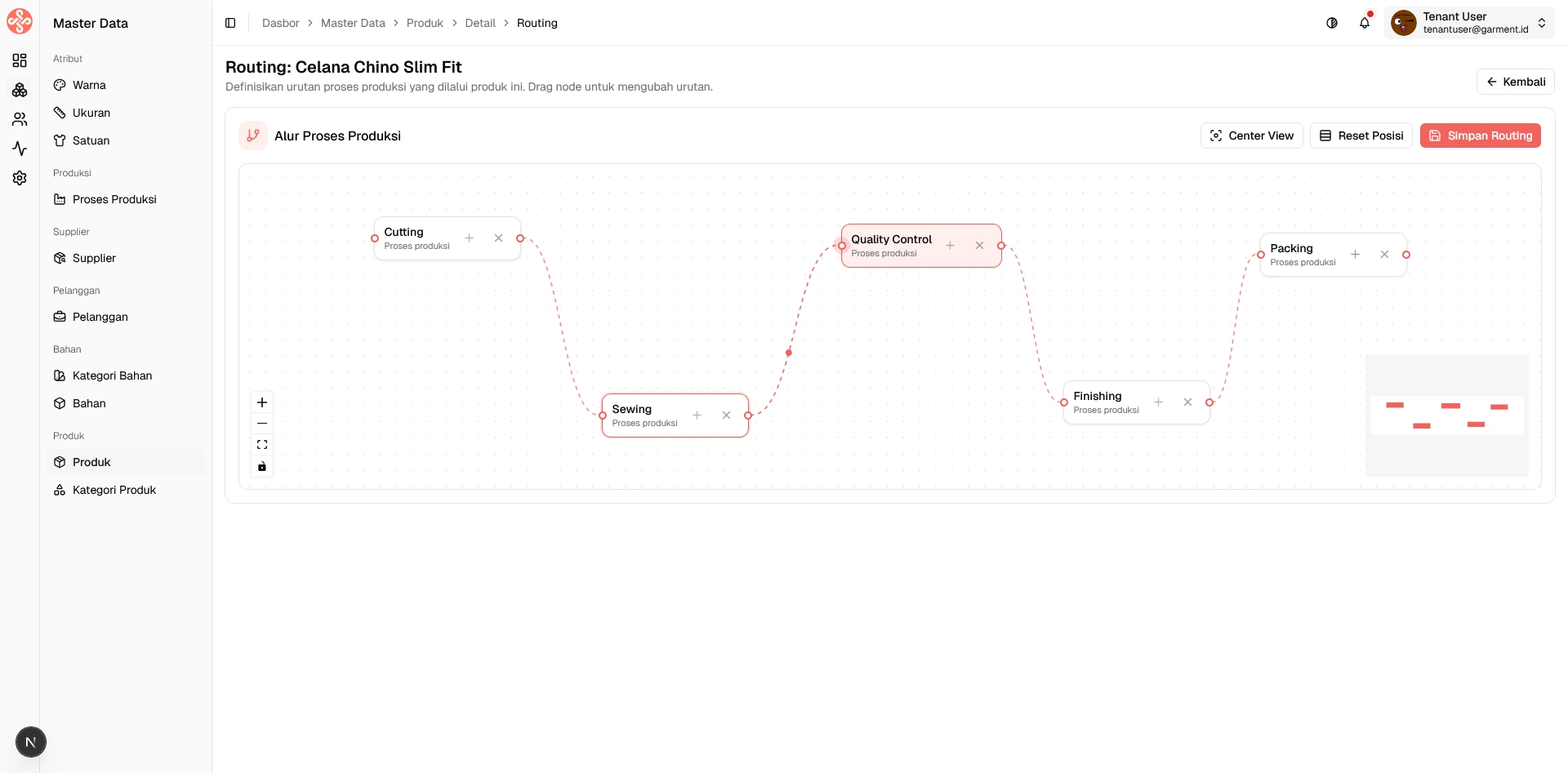
Task: Click the Produk breadcrumb link
Action: click(425, 23)
